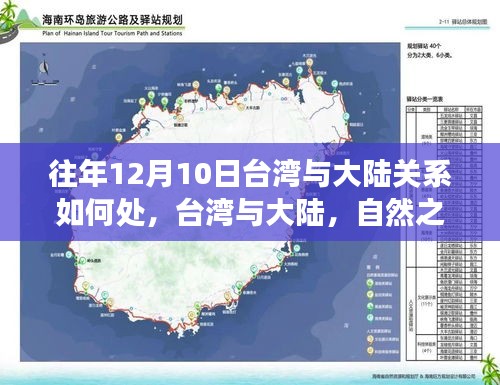500x385 pixels.
Task: Select the text 规划驿站 40个
Action: (424, 46)
